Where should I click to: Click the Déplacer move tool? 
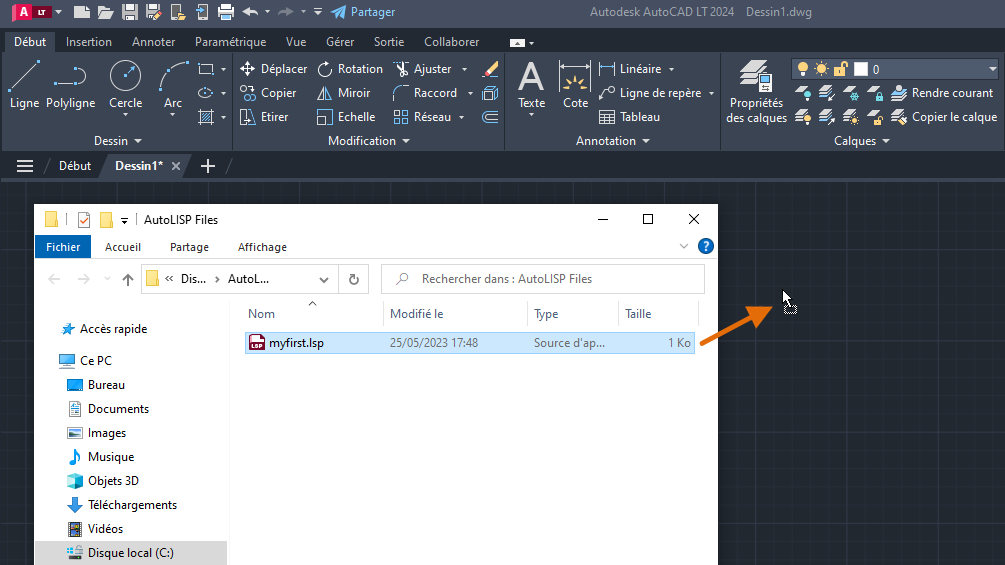(274, 69)
